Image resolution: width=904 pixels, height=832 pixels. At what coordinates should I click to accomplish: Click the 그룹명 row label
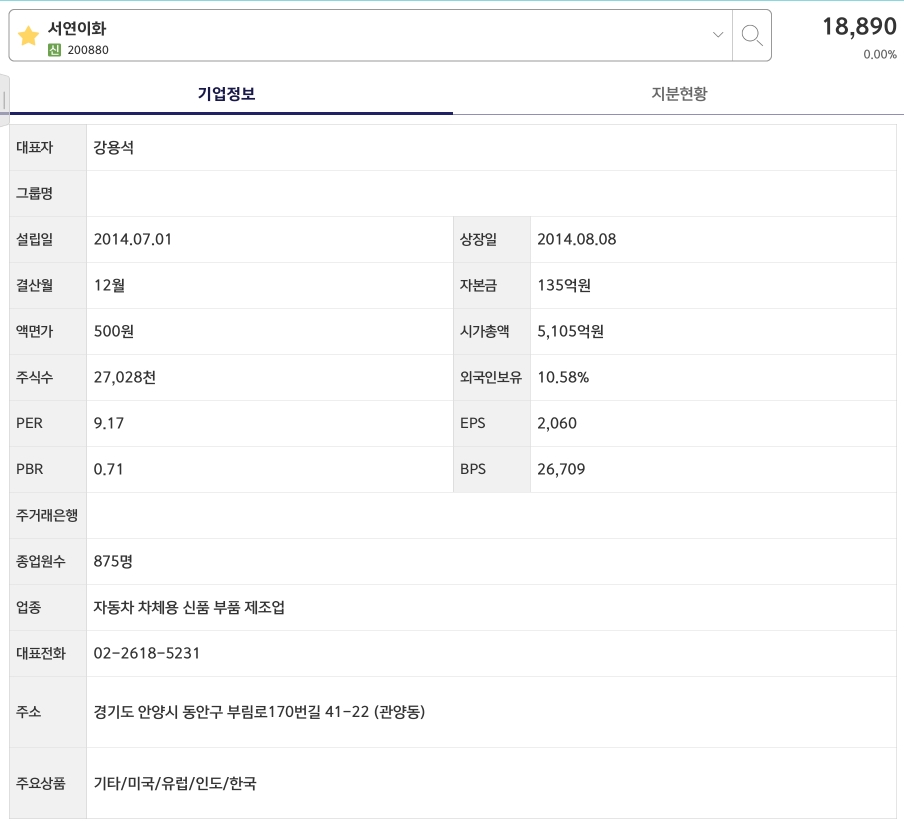[x=35, y=193]
